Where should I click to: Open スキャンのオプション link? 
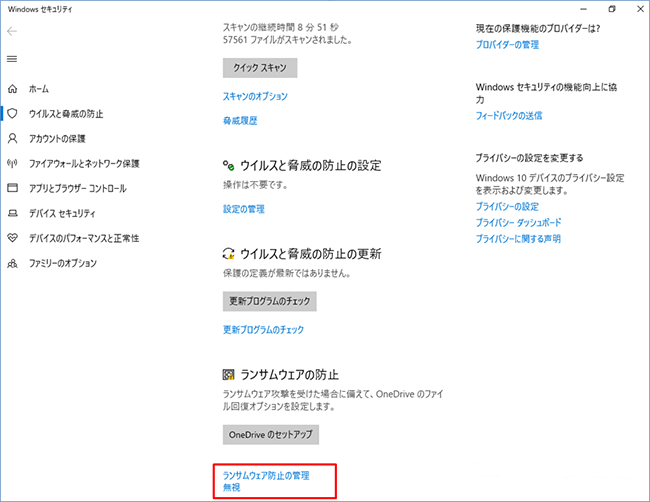point(255,96)
